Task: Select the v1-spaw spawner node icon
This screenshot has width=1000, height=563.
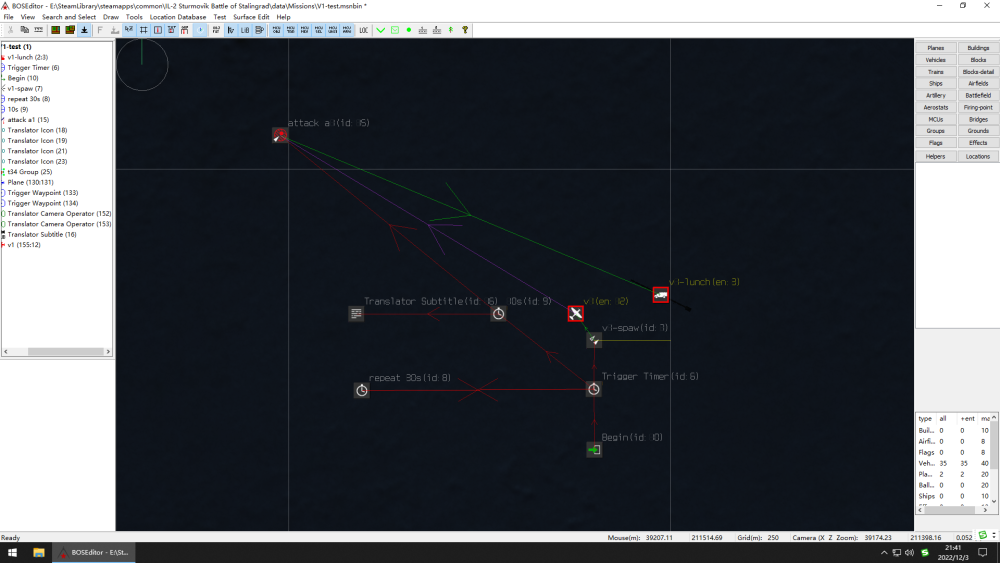Action: point(594,340)
